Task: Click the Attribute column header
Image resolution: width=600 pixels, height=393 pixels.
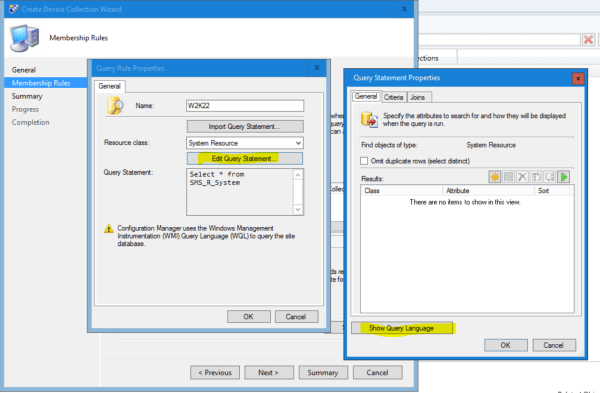Action: click(488, 191)
